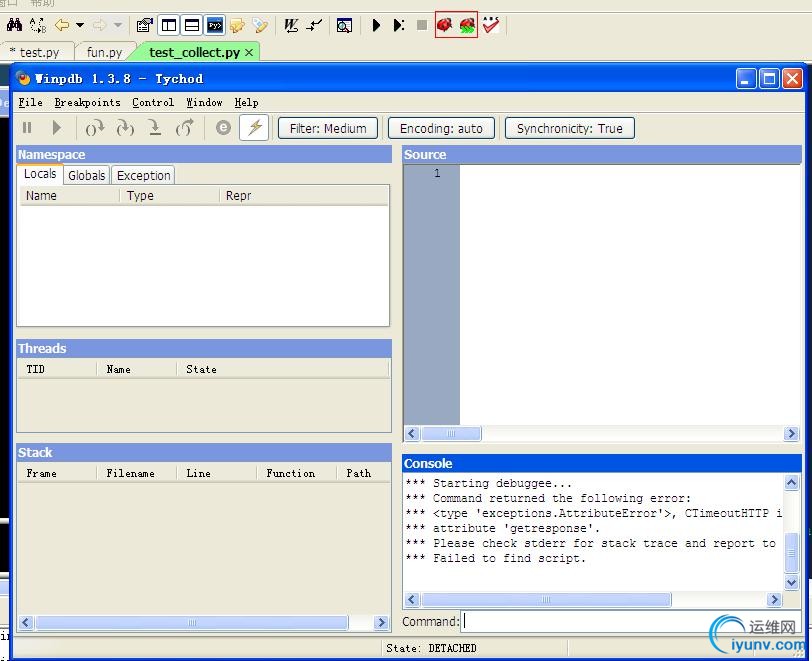The height and width of the screenshot is (661, 812).
Task: Click the yellow notes icon in editor toolbar
Action: pos(237,25)
